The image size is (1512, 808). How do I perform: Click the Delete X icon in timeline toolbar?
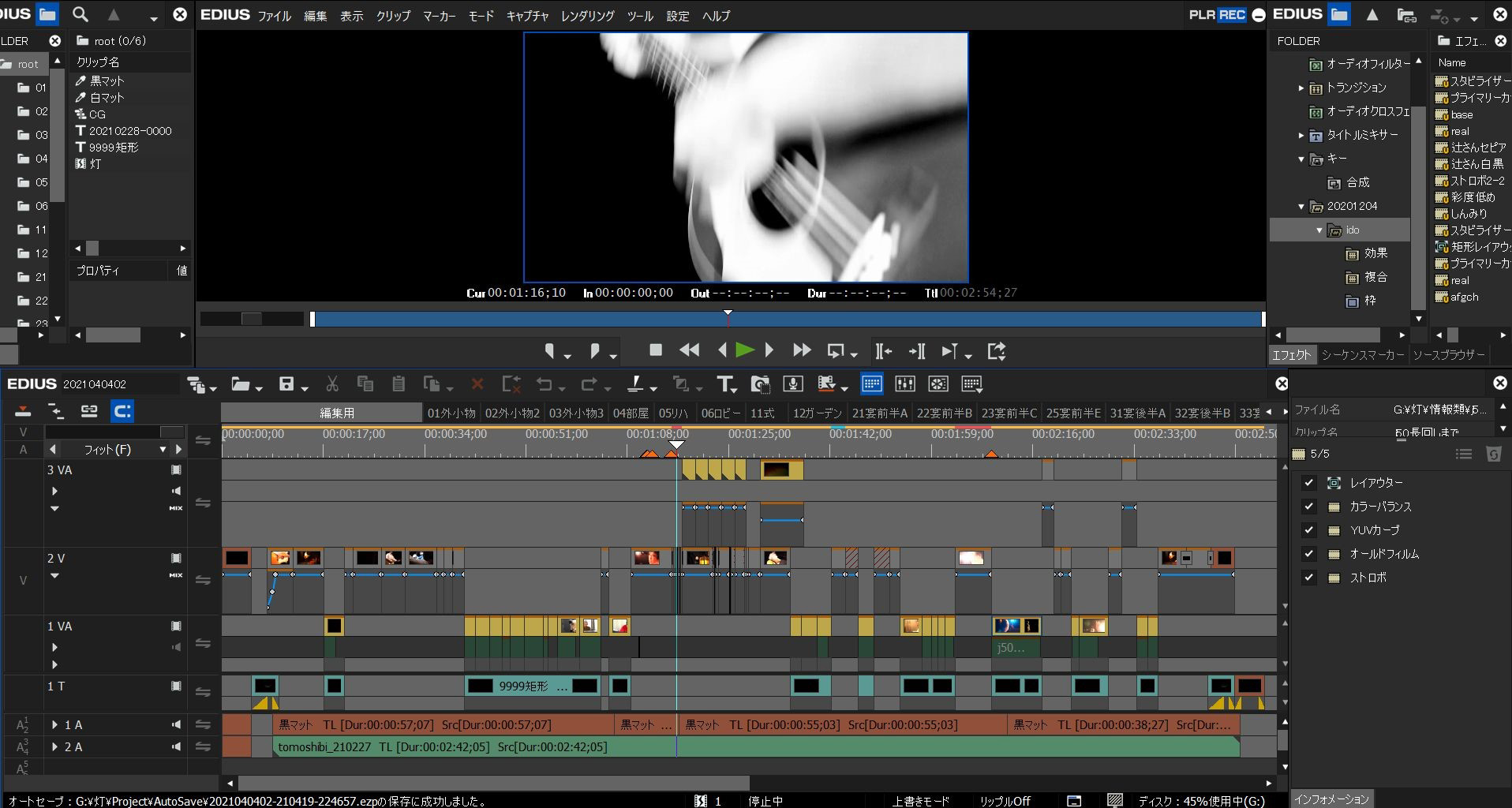tap(477, 384)
